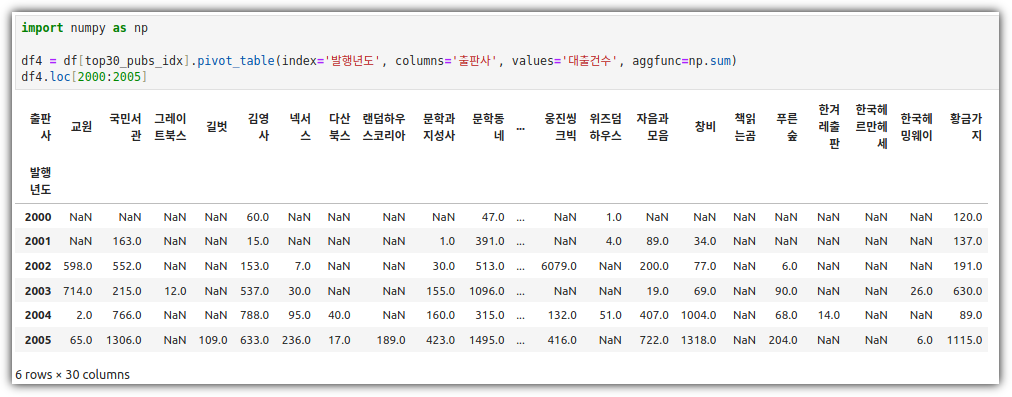This screenshot has width=1012, height=397.
Task: Click row index 2001
Action: [x=38, y=241]
